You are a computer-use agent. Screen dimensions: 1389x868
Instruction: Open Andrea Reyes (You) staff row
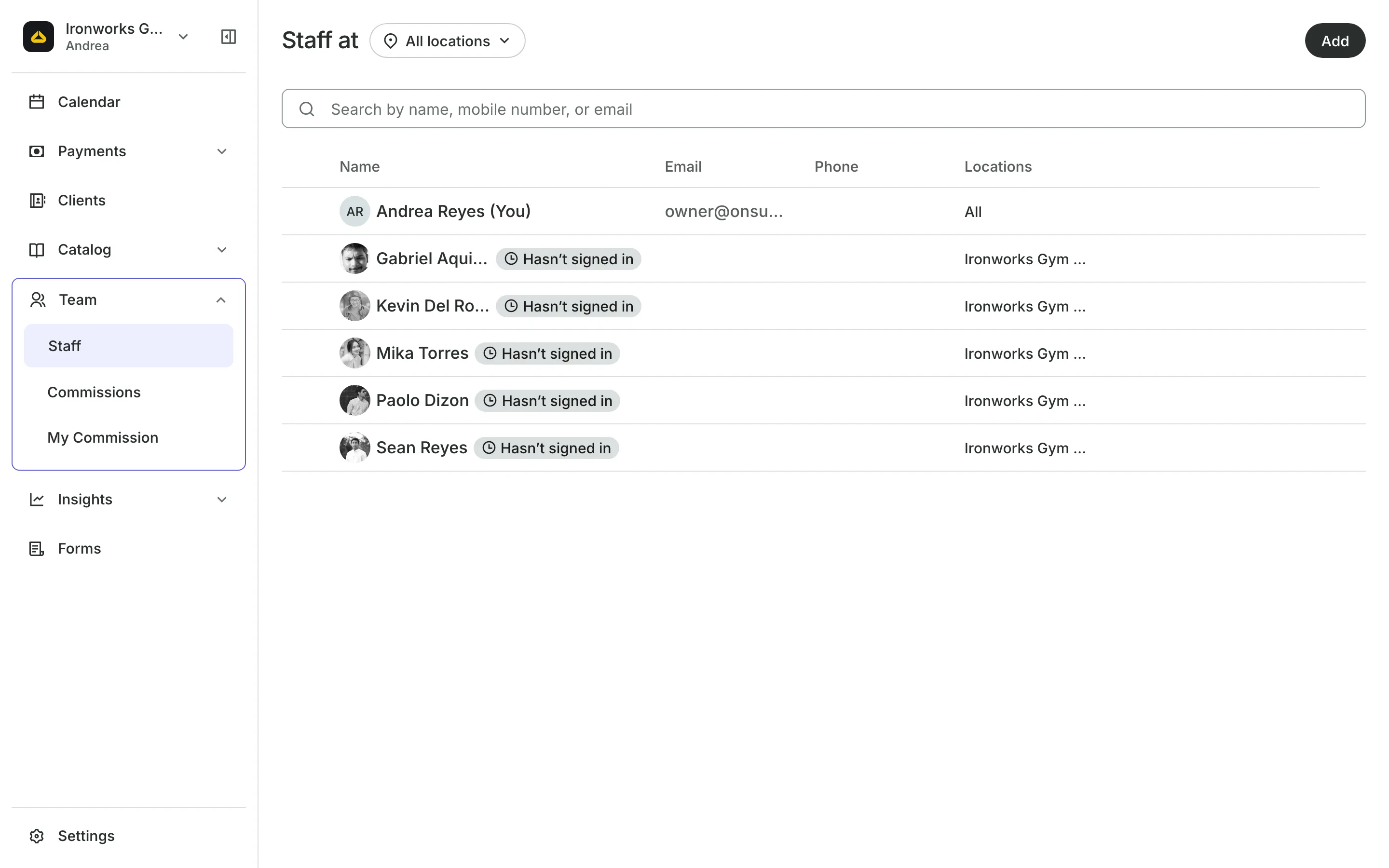point(823,211)
